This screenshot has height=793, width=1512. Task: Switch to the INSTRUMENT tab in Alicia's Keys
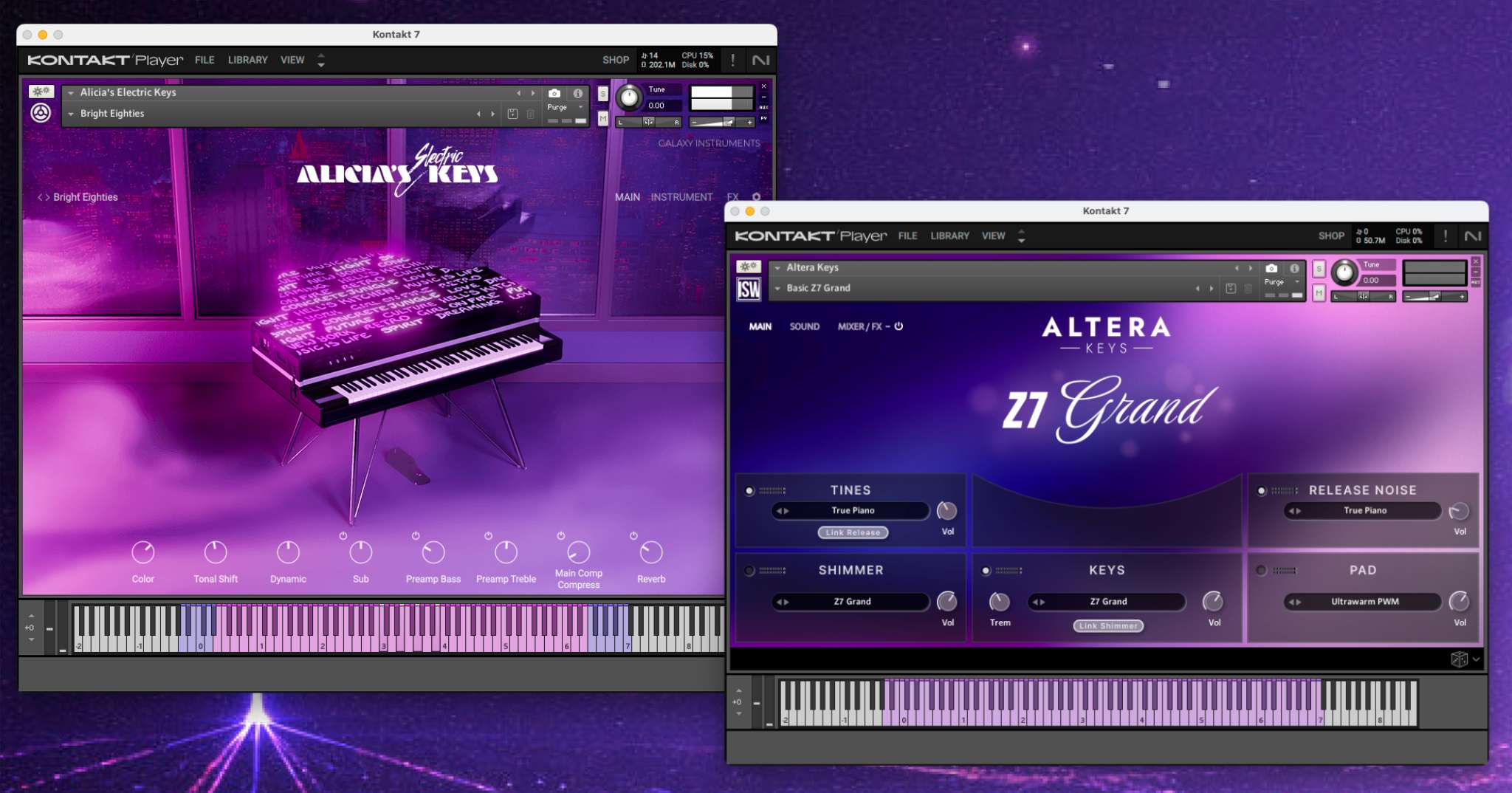[681, 197]
